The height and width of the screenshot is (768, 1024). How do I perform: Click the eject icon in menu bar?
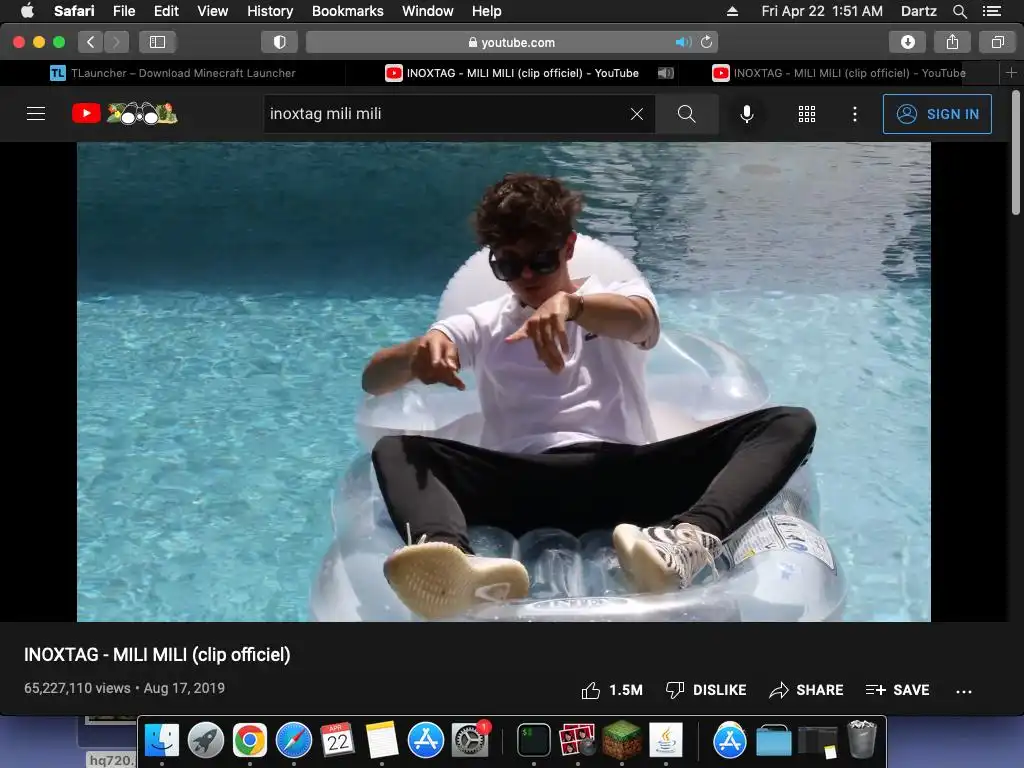(732, 11)
